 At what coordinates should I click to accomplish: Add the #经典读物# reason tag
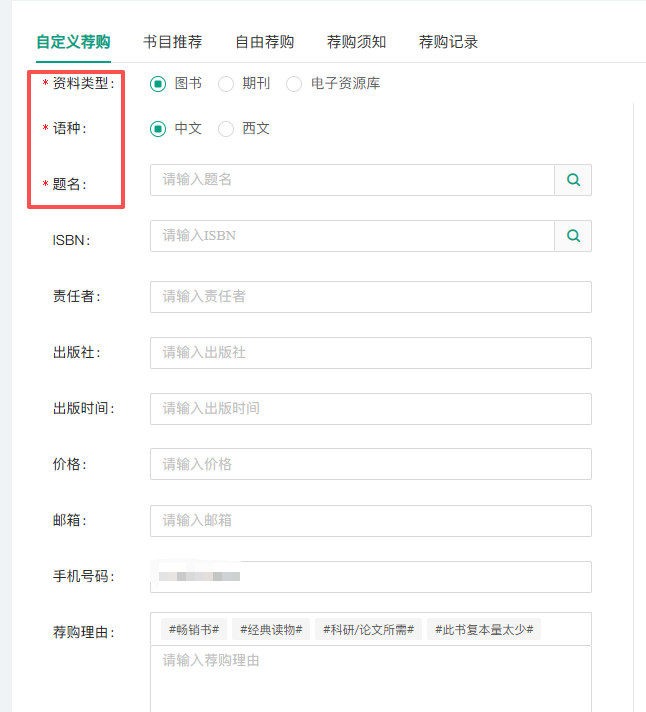[271, 629]
